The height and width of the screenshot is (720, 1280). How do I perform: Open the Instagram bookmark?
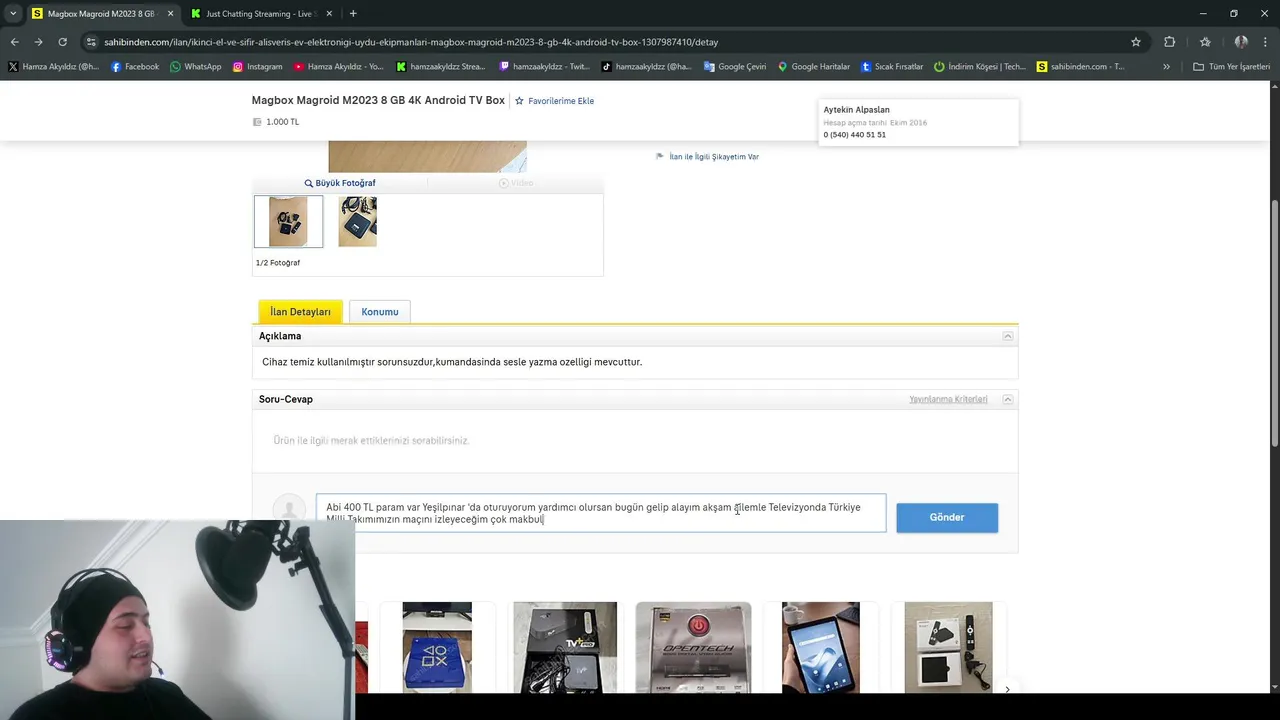click(x=257, y=67)
